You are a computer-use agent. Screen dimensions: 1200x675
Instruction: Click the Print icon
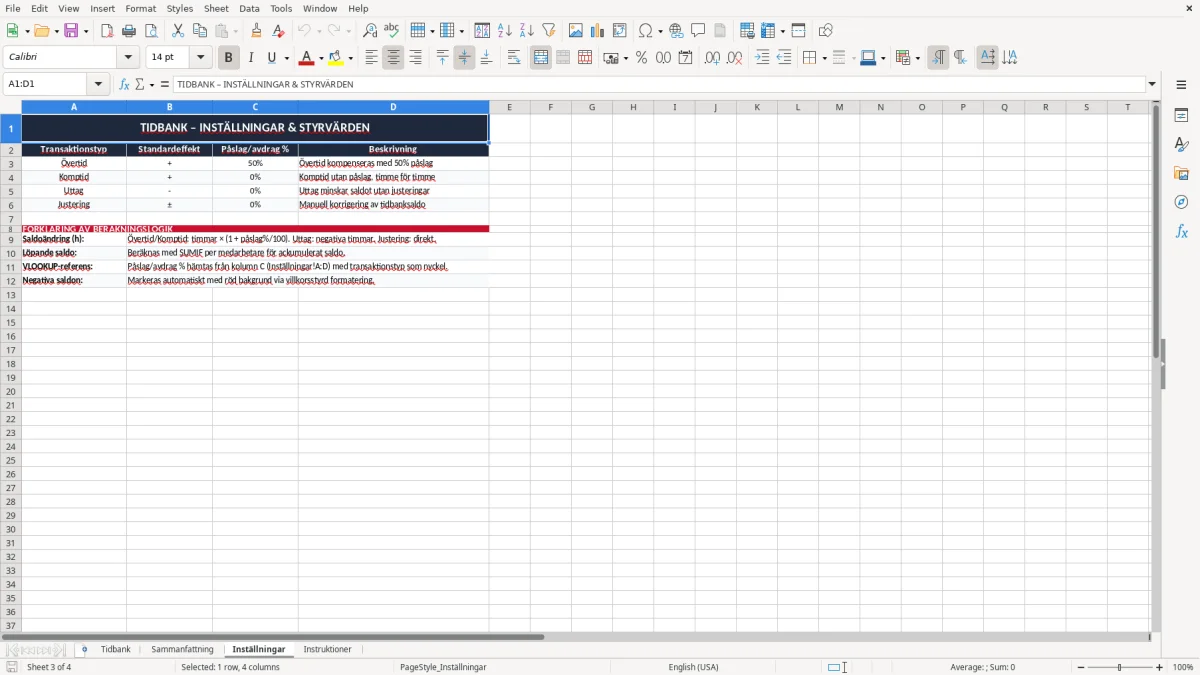coord(129,31)
